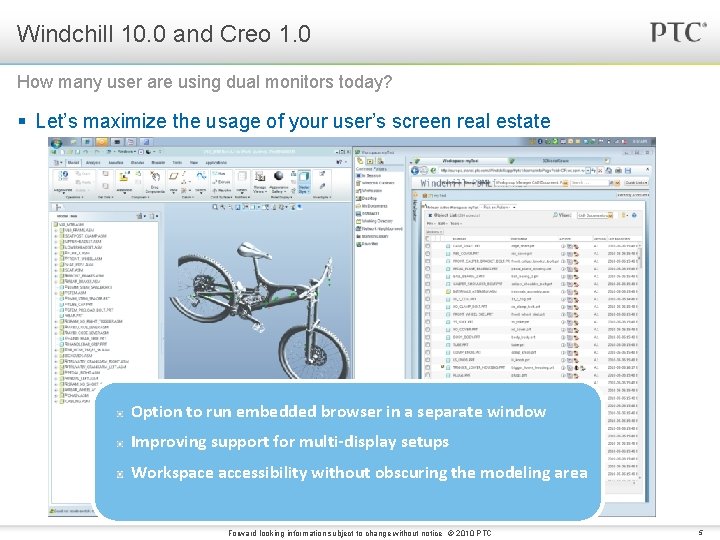Open the Windows Start orb
The height and width of the screenshot is (540, 720).
pos(56,143)
